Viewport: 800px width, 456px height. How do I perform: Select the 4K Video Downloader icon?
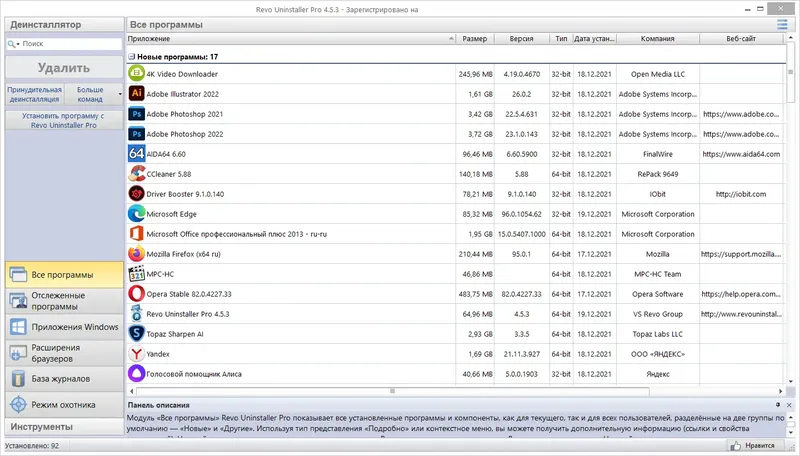[x=136, y=73]
